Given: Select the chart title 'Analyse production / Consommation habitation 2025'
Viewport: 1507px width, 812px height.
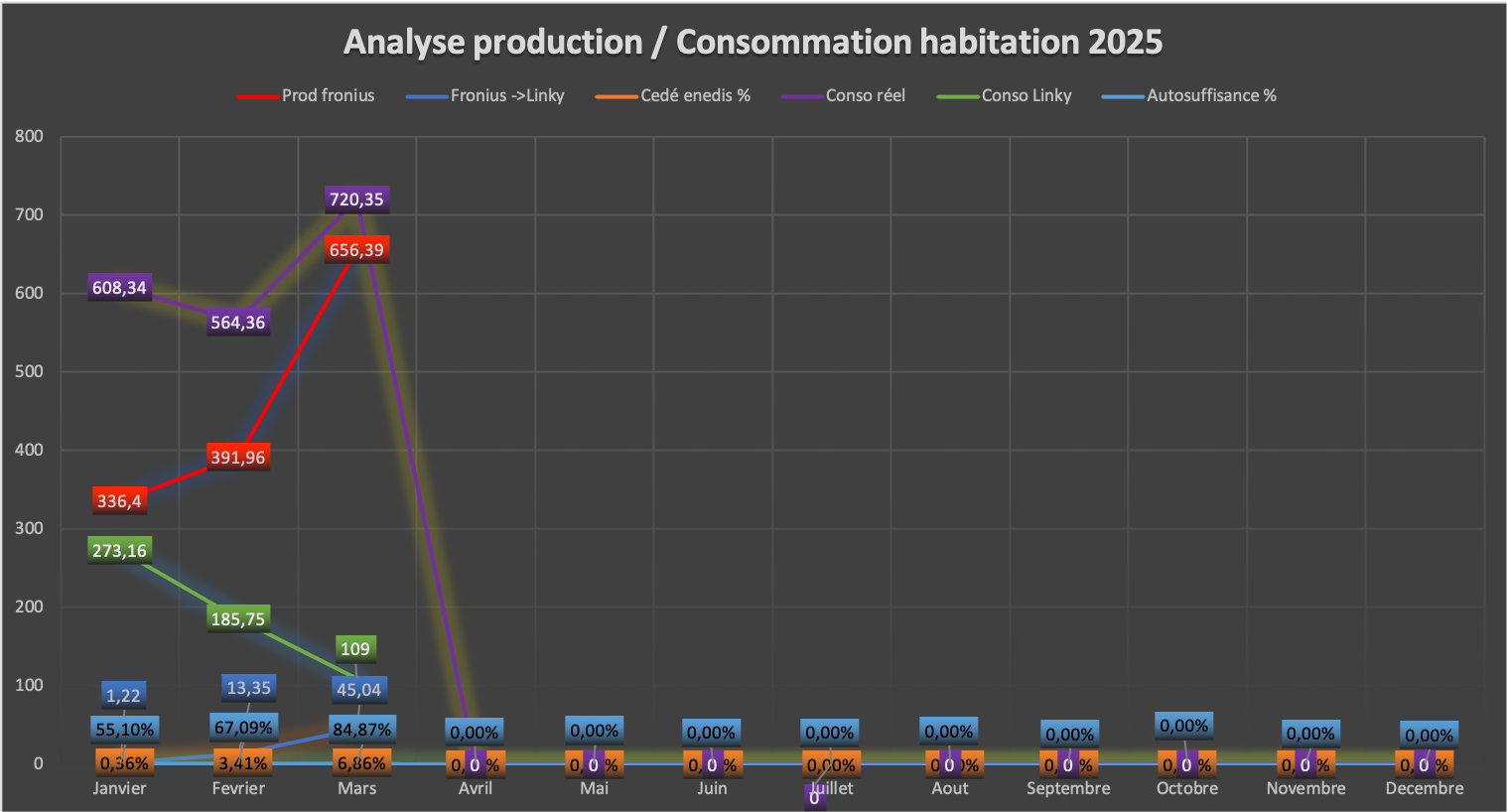Looking at the screenshot, I should tap(753, 42).
